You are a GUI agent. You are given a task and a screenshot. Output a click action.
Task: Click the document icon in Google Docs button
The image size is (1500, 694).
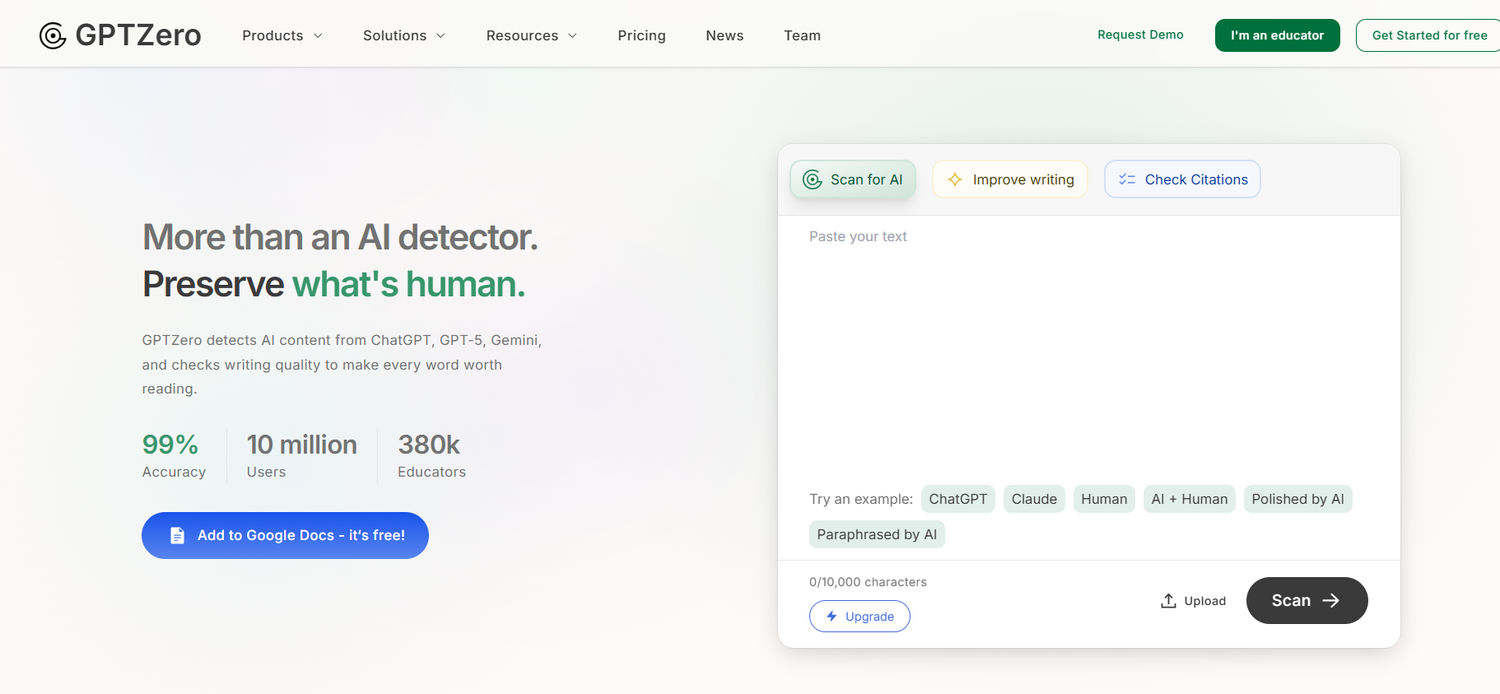[177, 536]
